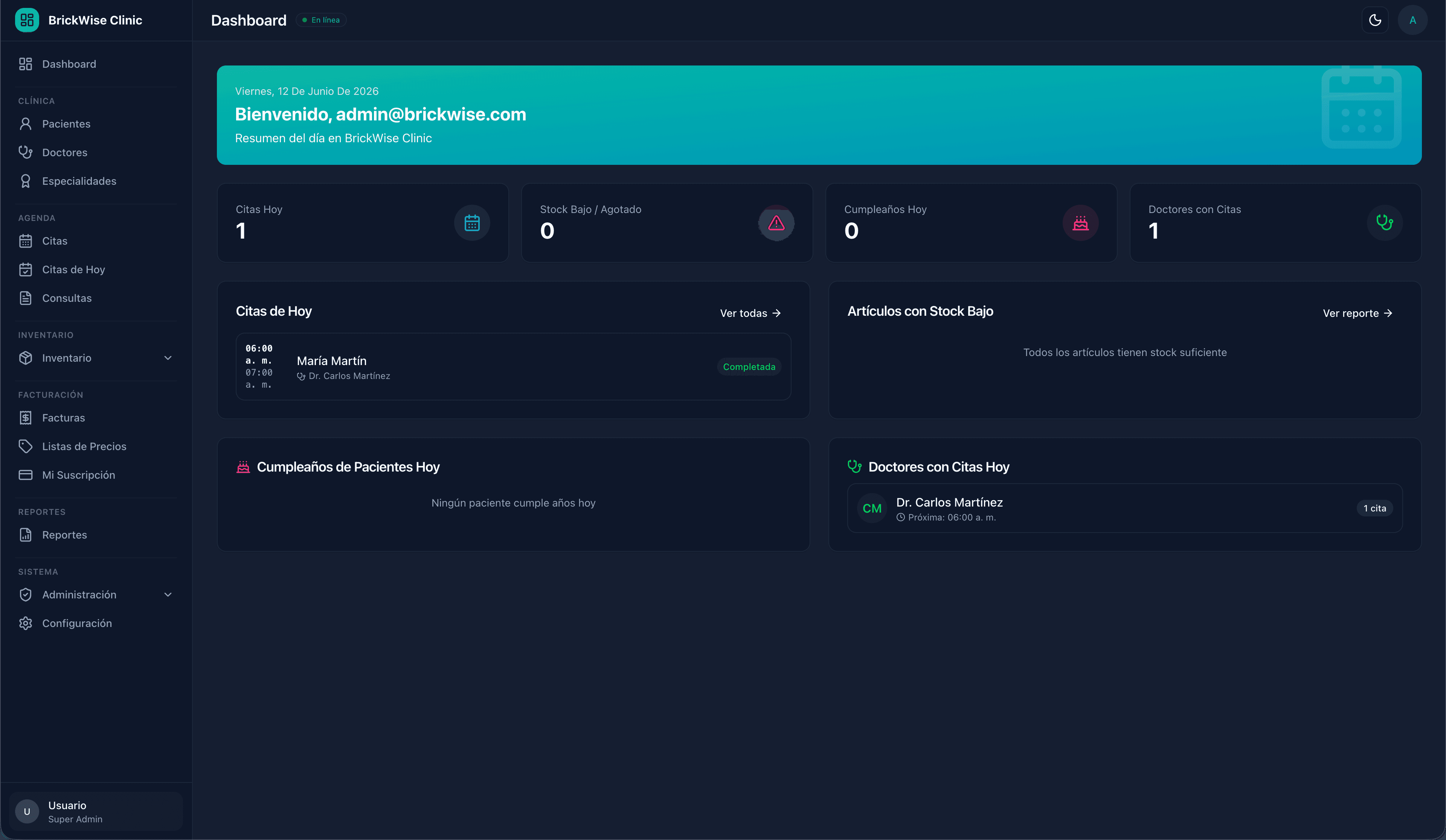This screenshot has height=840, width=1446.
Task: Click the stethoscope icon on Doctores con Citas card
Action: [x=1385, y=222]
